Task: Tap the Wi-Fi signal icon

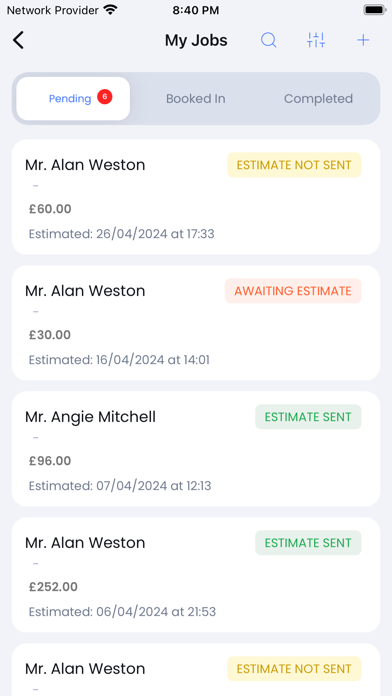Action: [110, 10]
